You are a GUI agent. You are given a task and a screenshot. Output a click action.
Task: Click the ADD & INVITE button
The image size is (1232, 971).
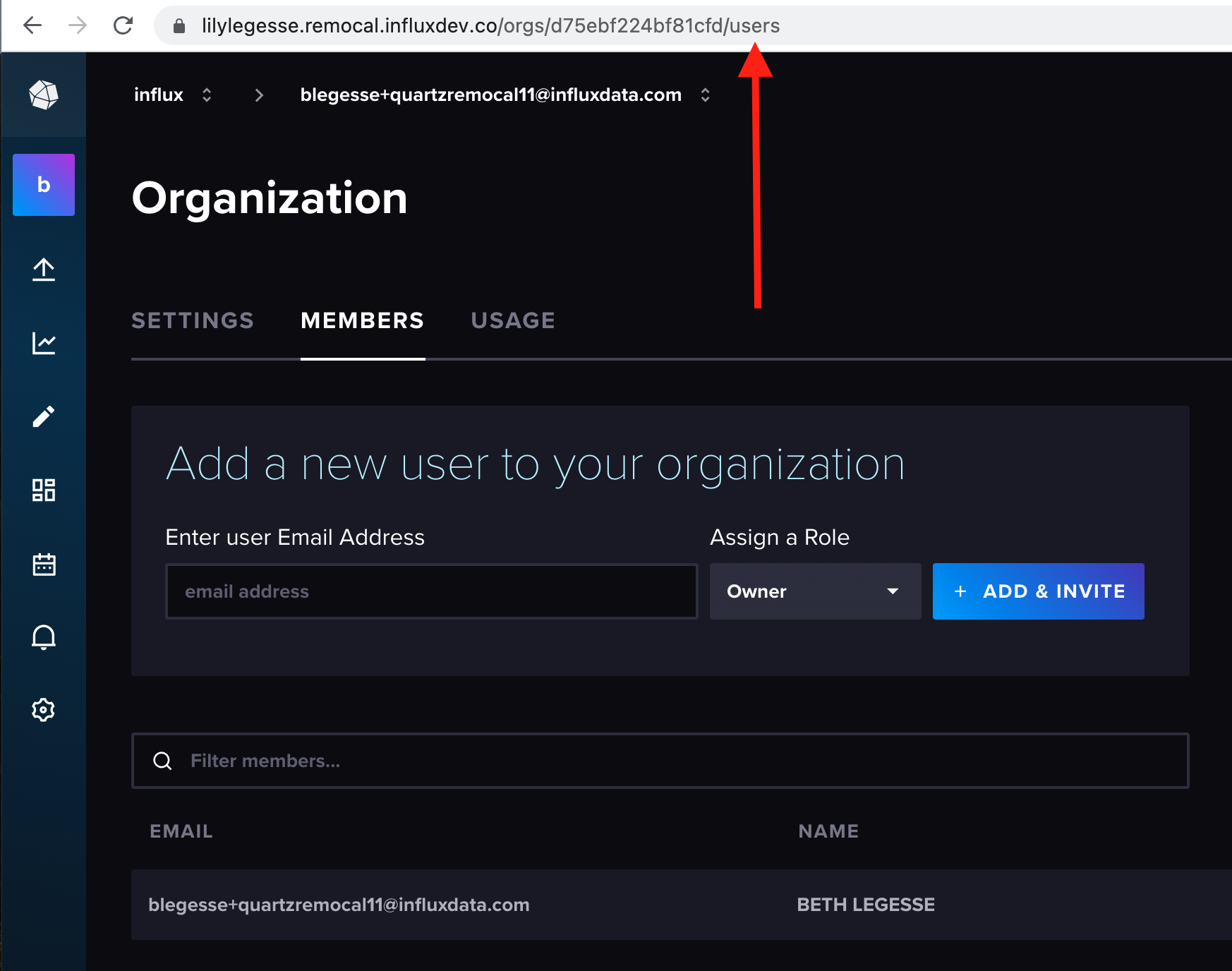[x=1037, y=591]
